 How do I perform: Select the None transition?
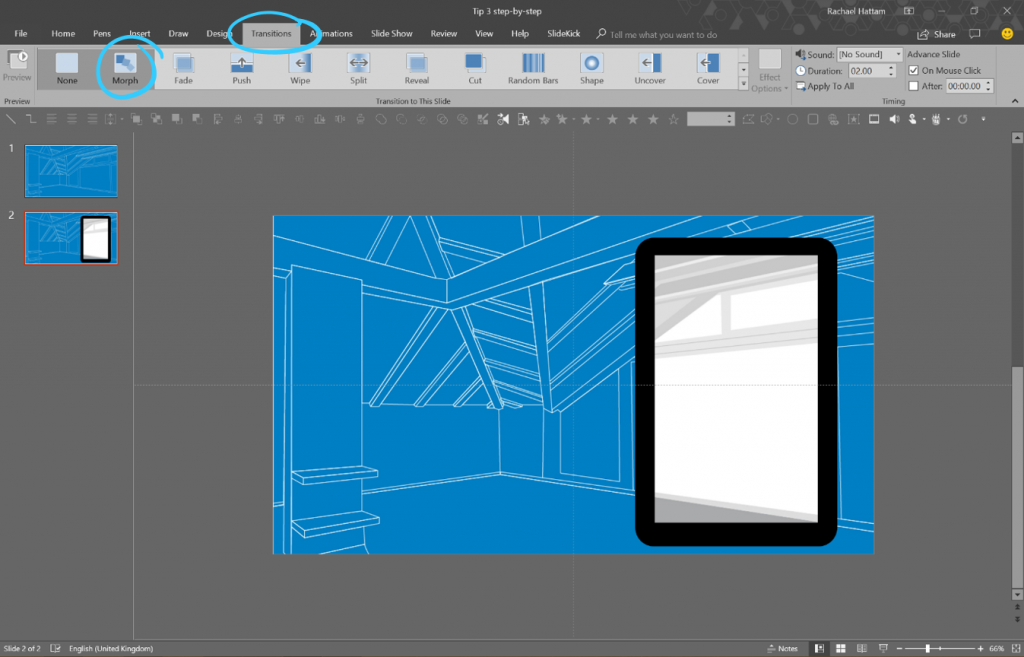(x=66, y=68)
